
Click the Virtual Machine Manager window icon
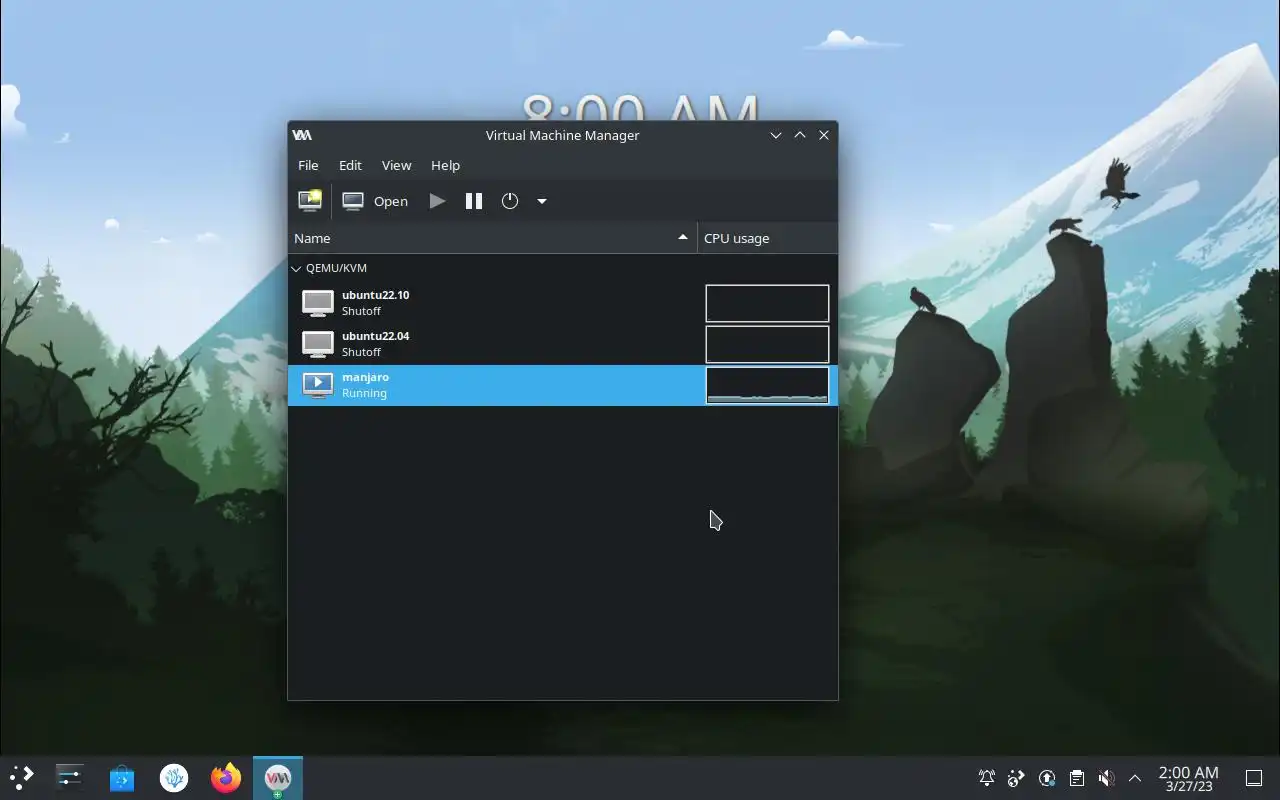(302, 135)
